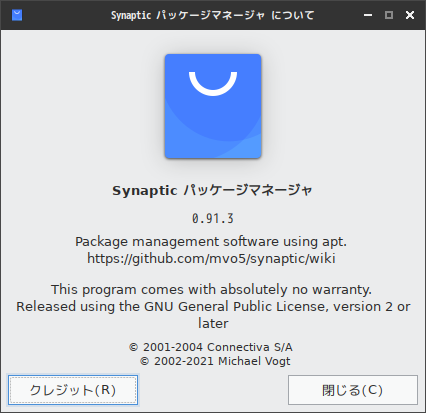Dismiss dialog using 閉じる(C) button

[x=353, y=390]
